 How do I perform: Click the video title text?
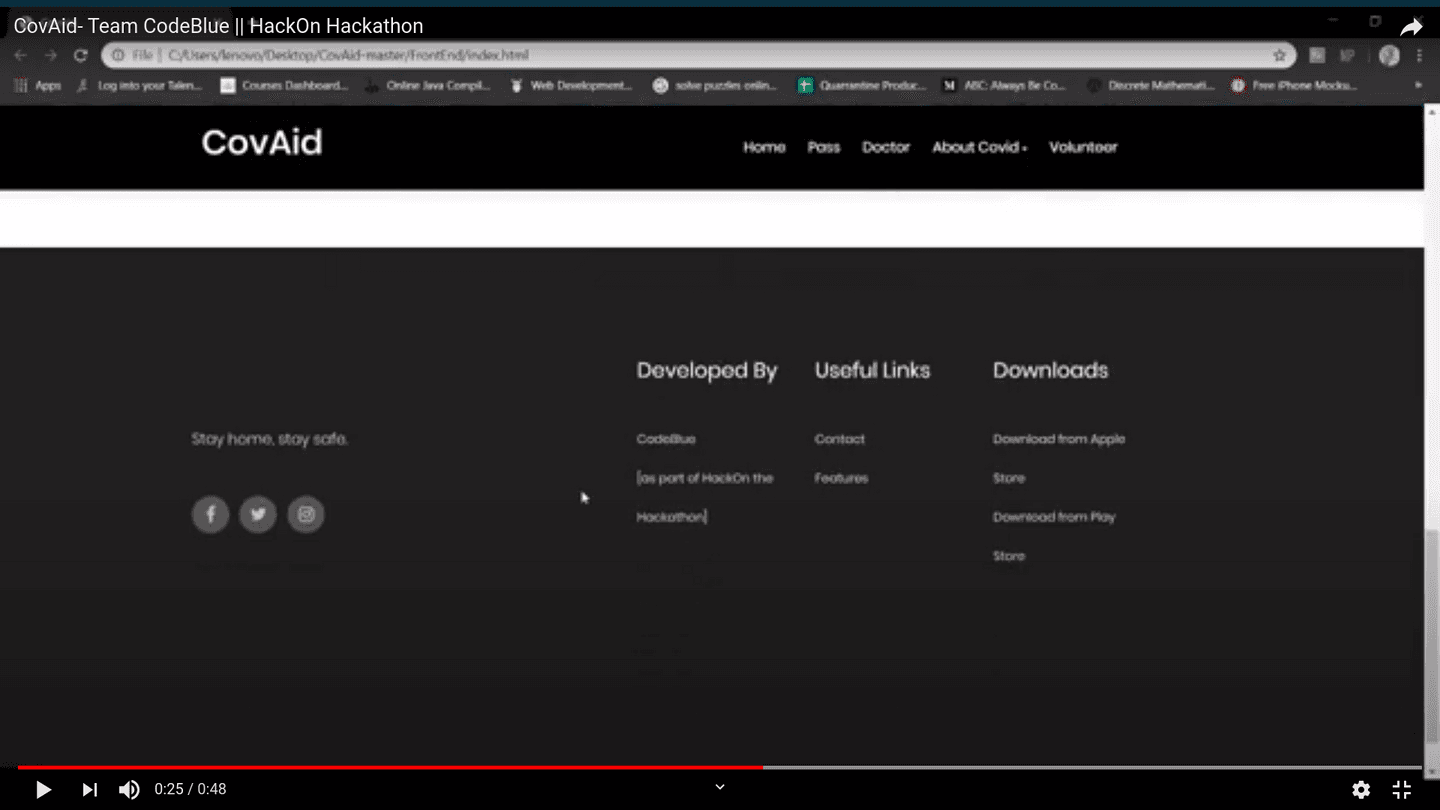pos(219,26)
